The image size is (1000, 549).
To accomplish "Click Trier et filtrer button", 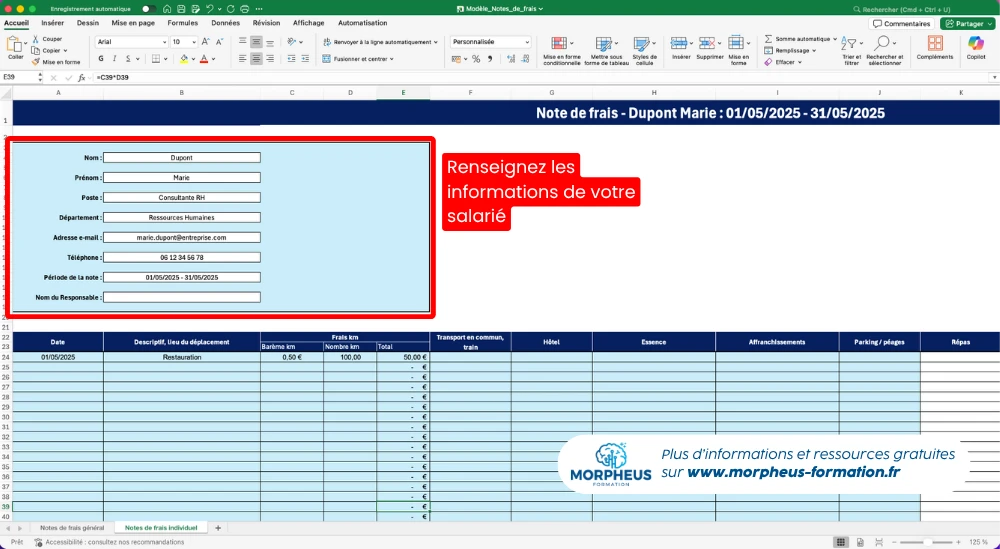I will [x=851, y=50].
